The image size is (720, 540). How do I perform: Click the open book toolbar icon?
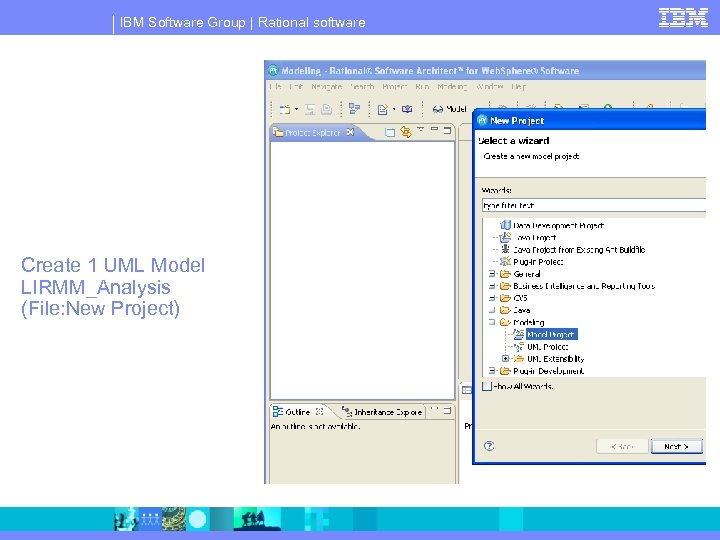pyautogui.click(x=407, y=109)
